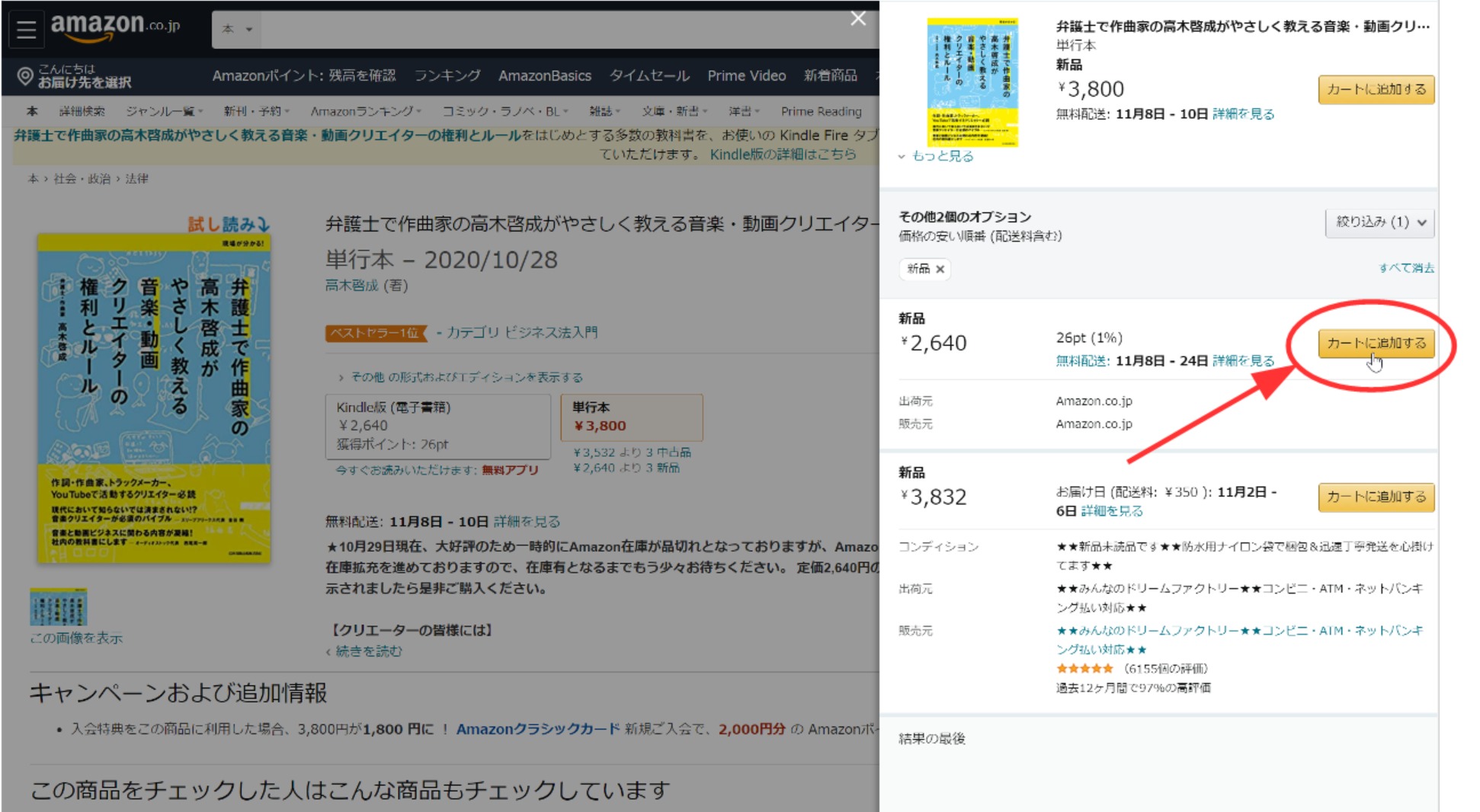Open the 文庫・新書 dropdown menu
This screenshot has height=812, width=1480.
tap(674, 111)
